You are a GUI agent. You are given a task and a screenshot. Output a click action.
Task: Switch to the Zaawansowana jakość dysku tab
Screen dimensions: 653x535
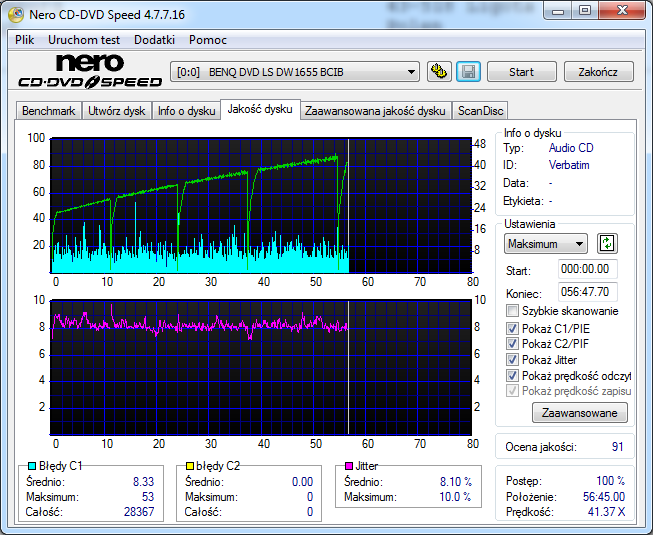[375, 111]
